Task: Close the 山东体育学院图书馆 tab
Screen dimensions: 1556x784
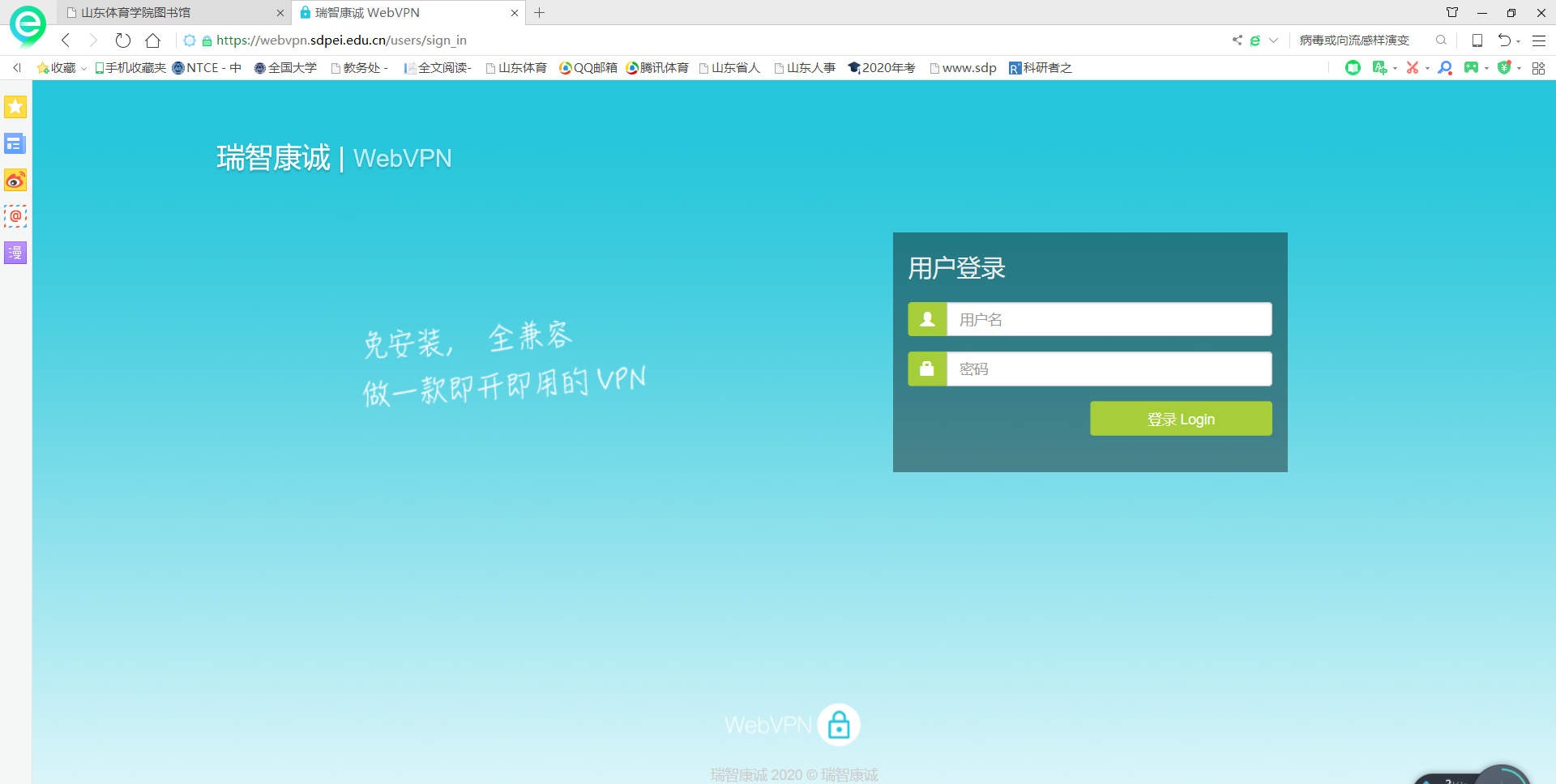Action: click(x=280, y=13)
